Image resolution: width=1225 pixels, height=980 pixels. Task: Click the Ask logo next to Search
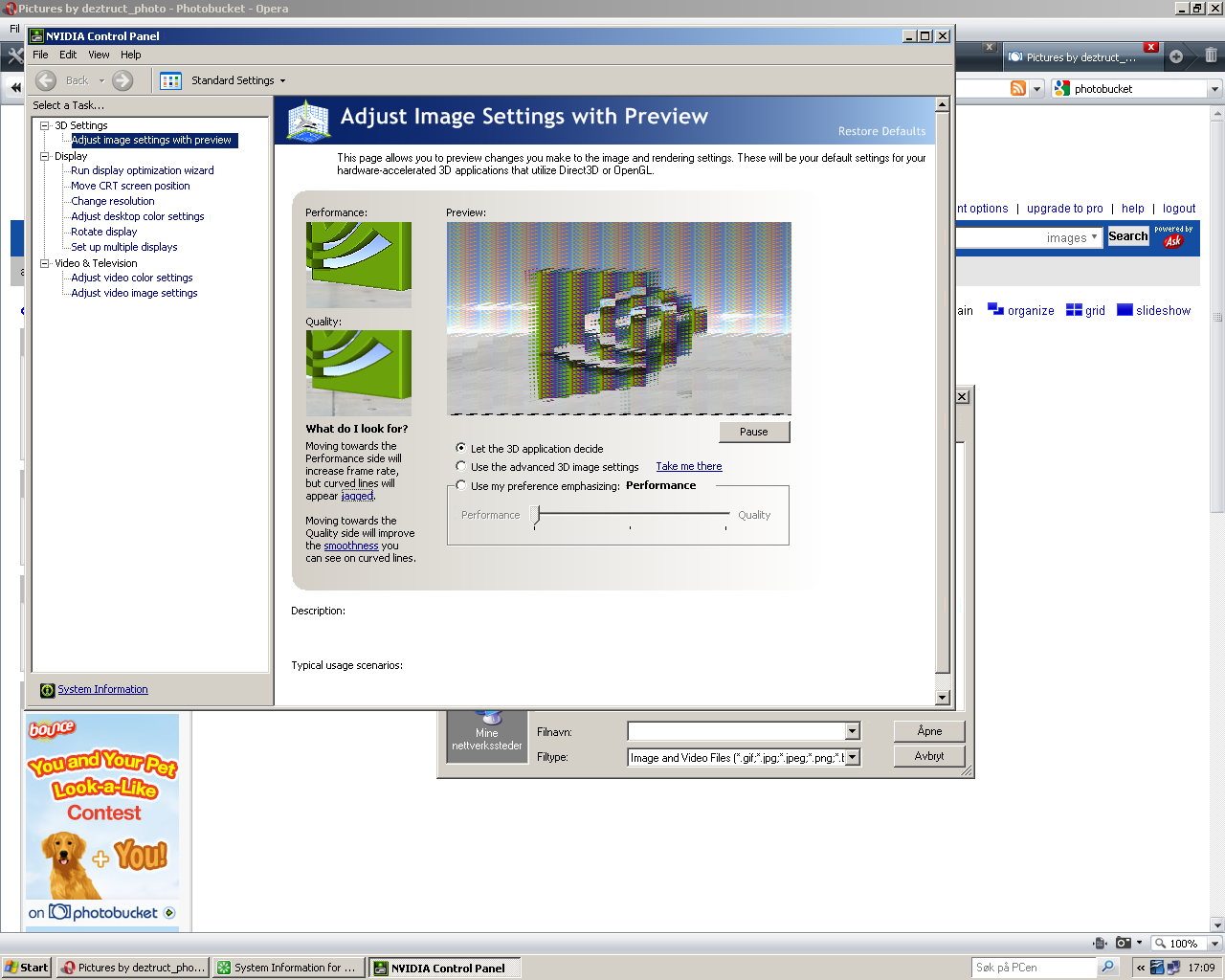(x=1172, y=240)
